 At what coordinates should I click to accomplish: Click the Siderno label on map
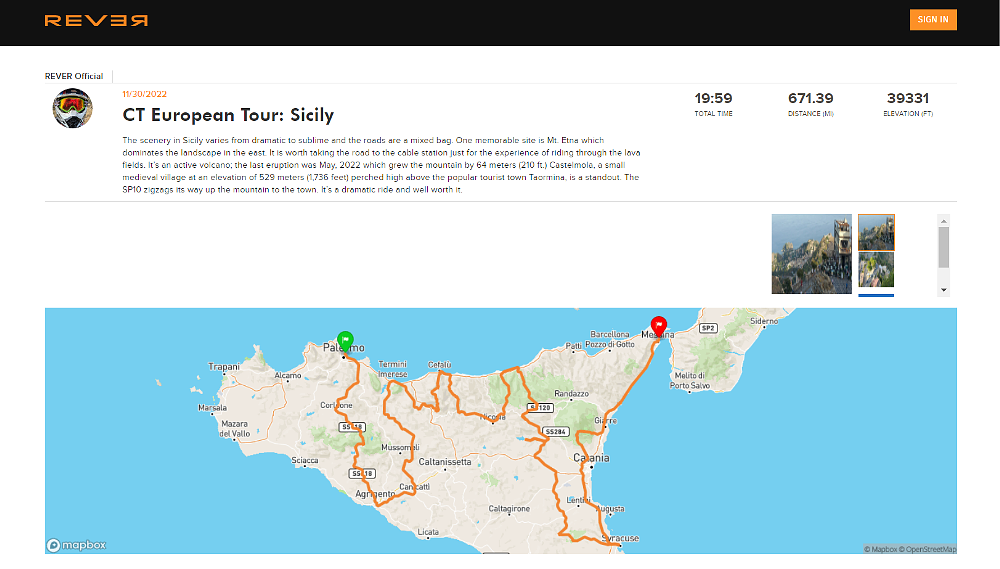pos(764,321)
